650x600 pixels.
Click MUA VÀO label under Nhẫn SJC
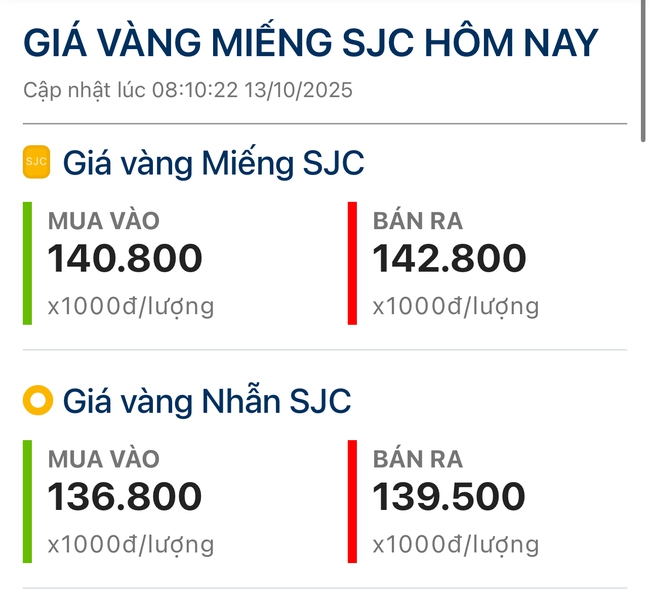[104, 459]
